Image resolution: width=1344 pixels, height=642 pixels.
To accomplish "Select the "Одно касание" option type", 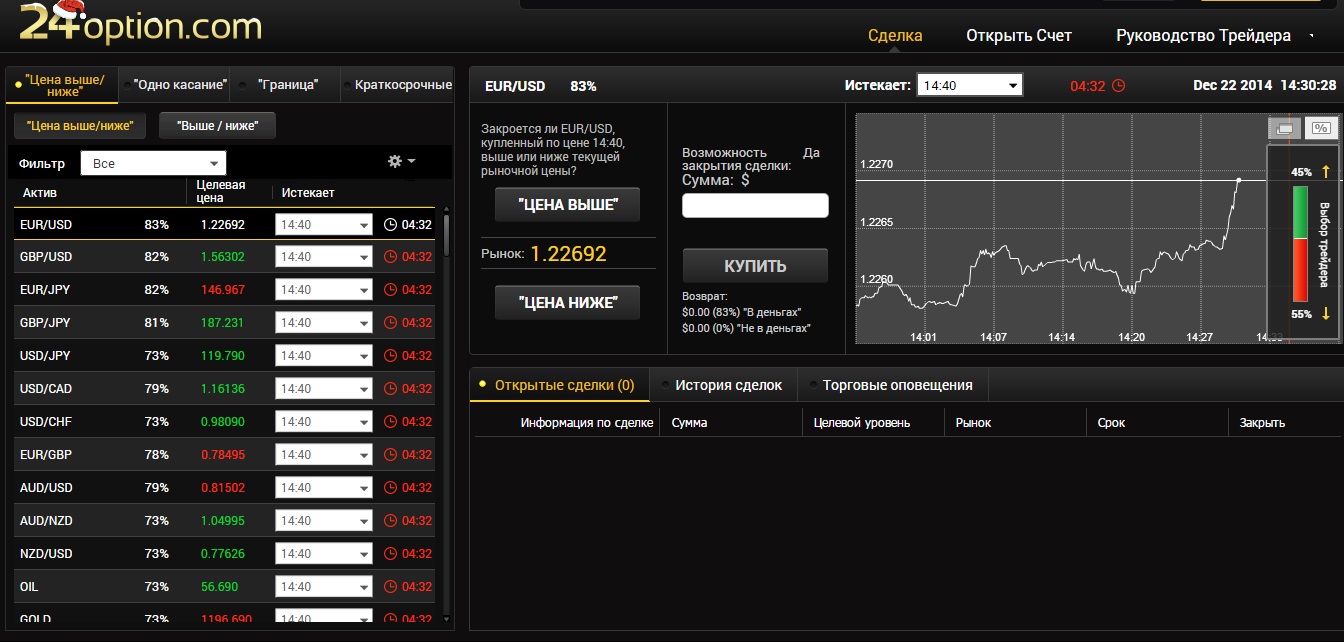I will [x=179, y=85].
